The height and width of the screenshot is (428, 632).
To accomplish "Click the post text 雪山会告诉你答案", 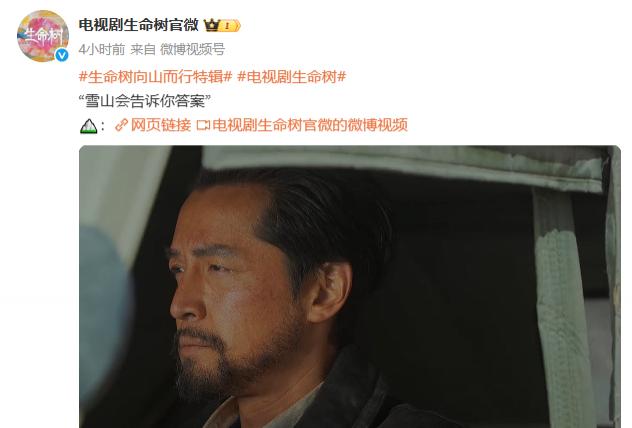I will pos(145,101).
